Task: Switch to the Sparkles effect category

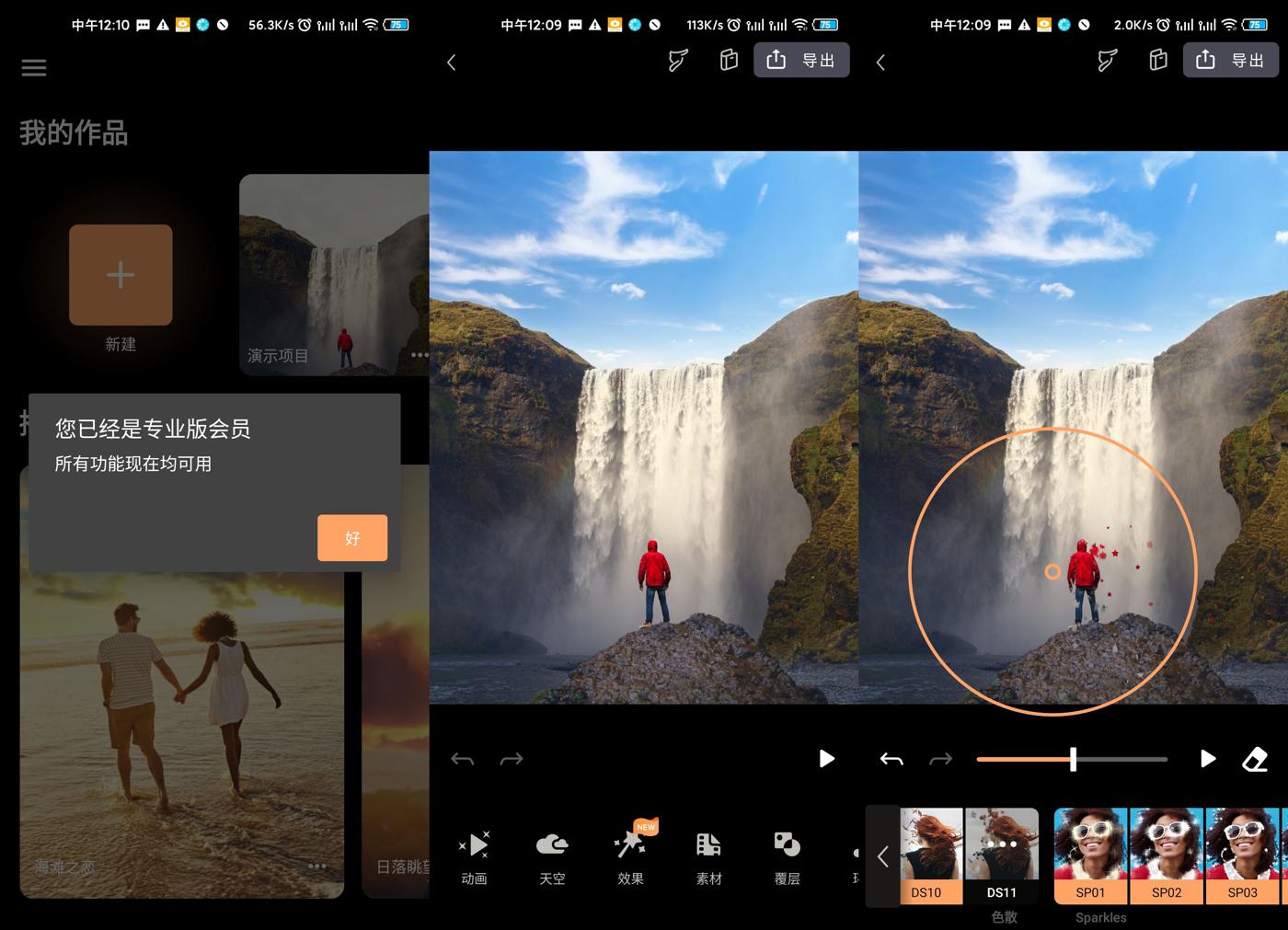Action: pos(1100,916)
